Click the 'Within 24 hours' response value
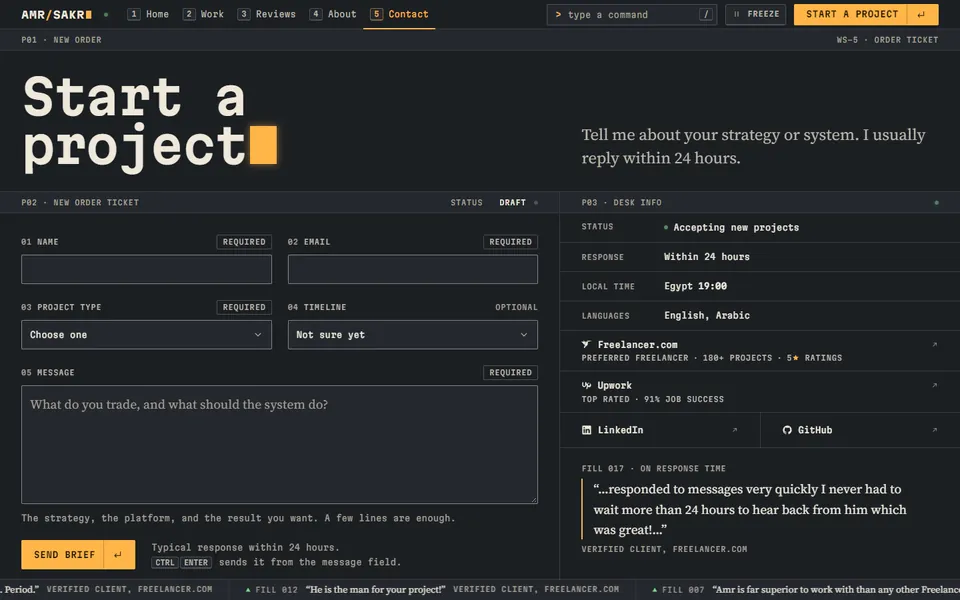 click(707, 257)
